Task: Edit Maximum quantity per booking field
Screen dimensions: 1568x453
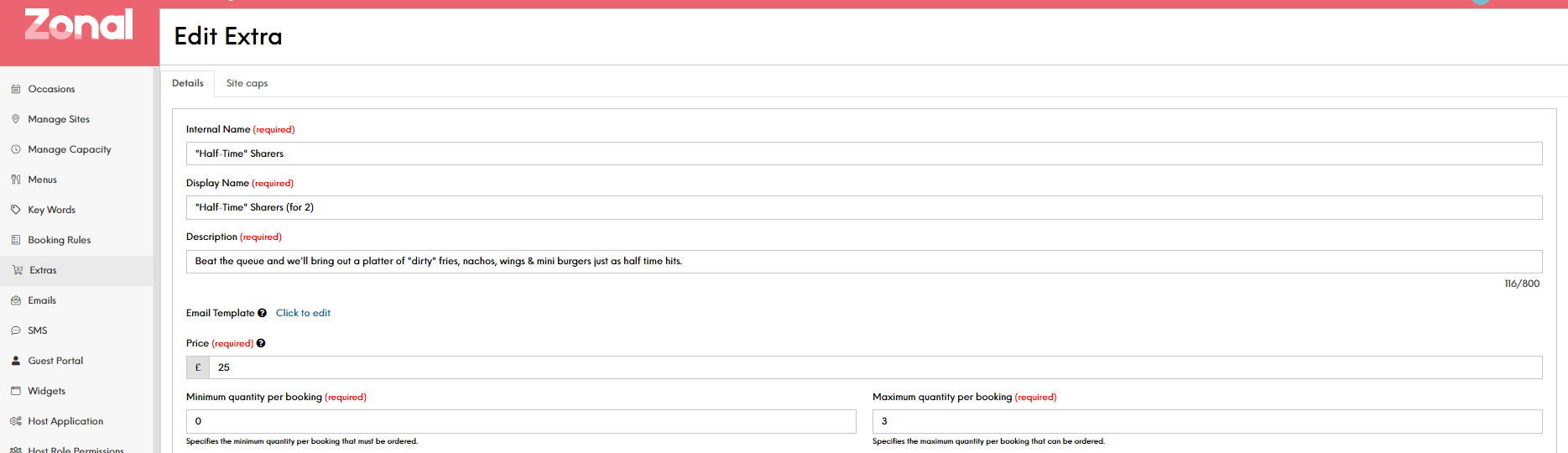Action: 1207,421
